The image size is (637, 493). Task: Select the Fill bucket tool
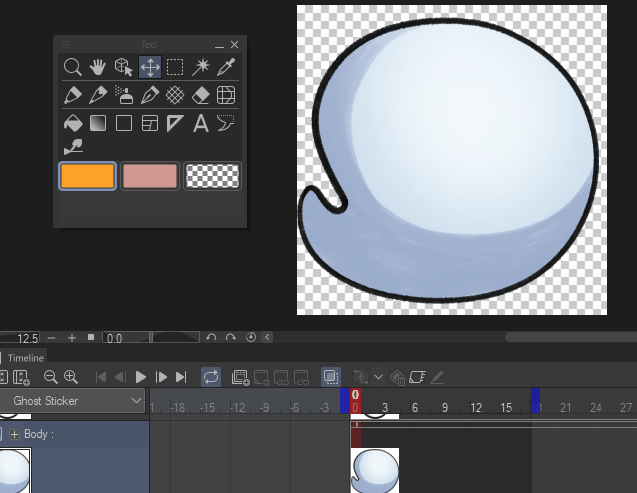click(73, 123)
